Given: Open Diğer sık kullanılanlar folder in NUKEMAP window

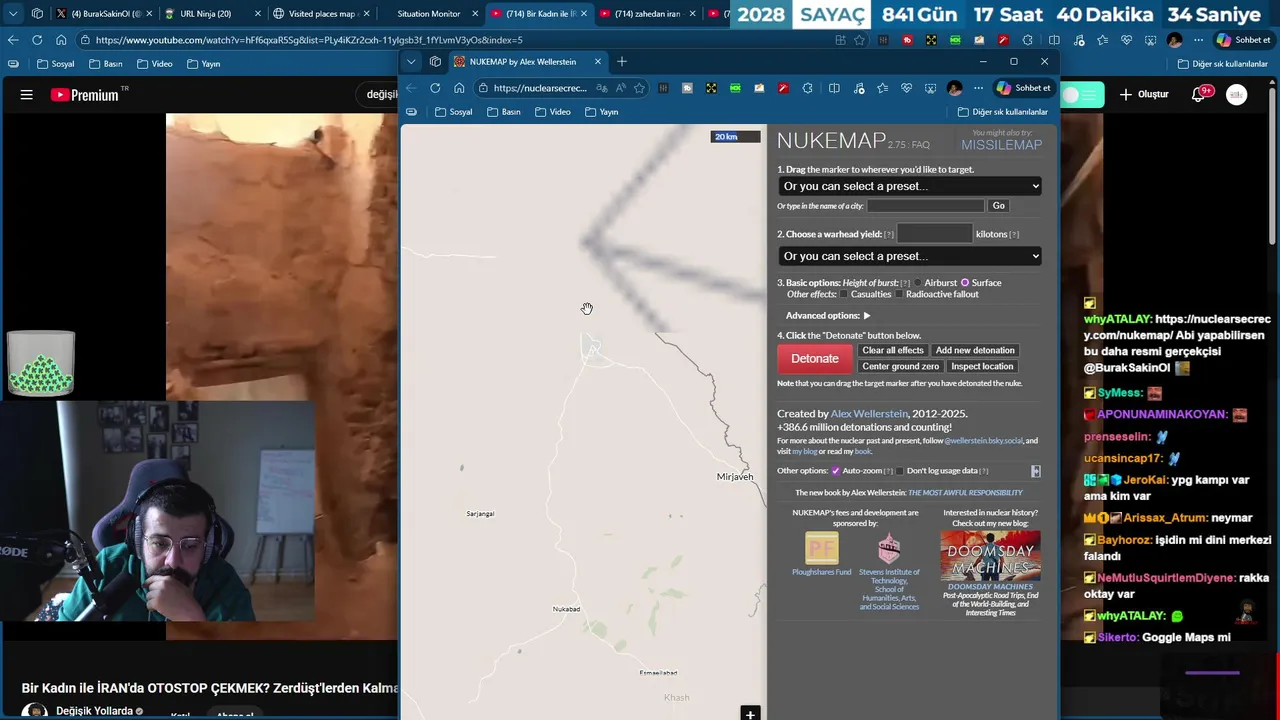Looking at the screenshot, I should coord(1003,112).
